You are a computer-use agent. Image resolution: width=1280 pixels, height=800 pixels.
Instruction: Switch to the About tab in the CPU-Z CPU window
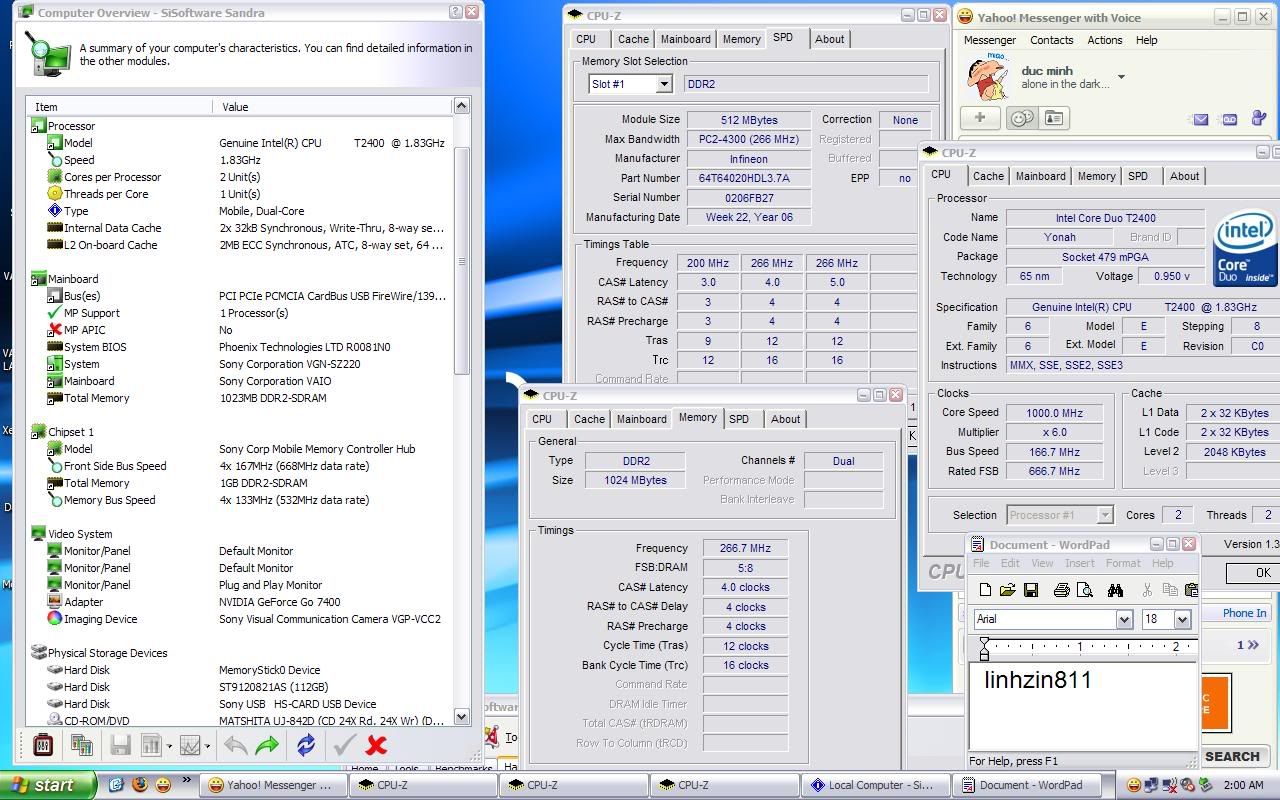point(1184,176)
